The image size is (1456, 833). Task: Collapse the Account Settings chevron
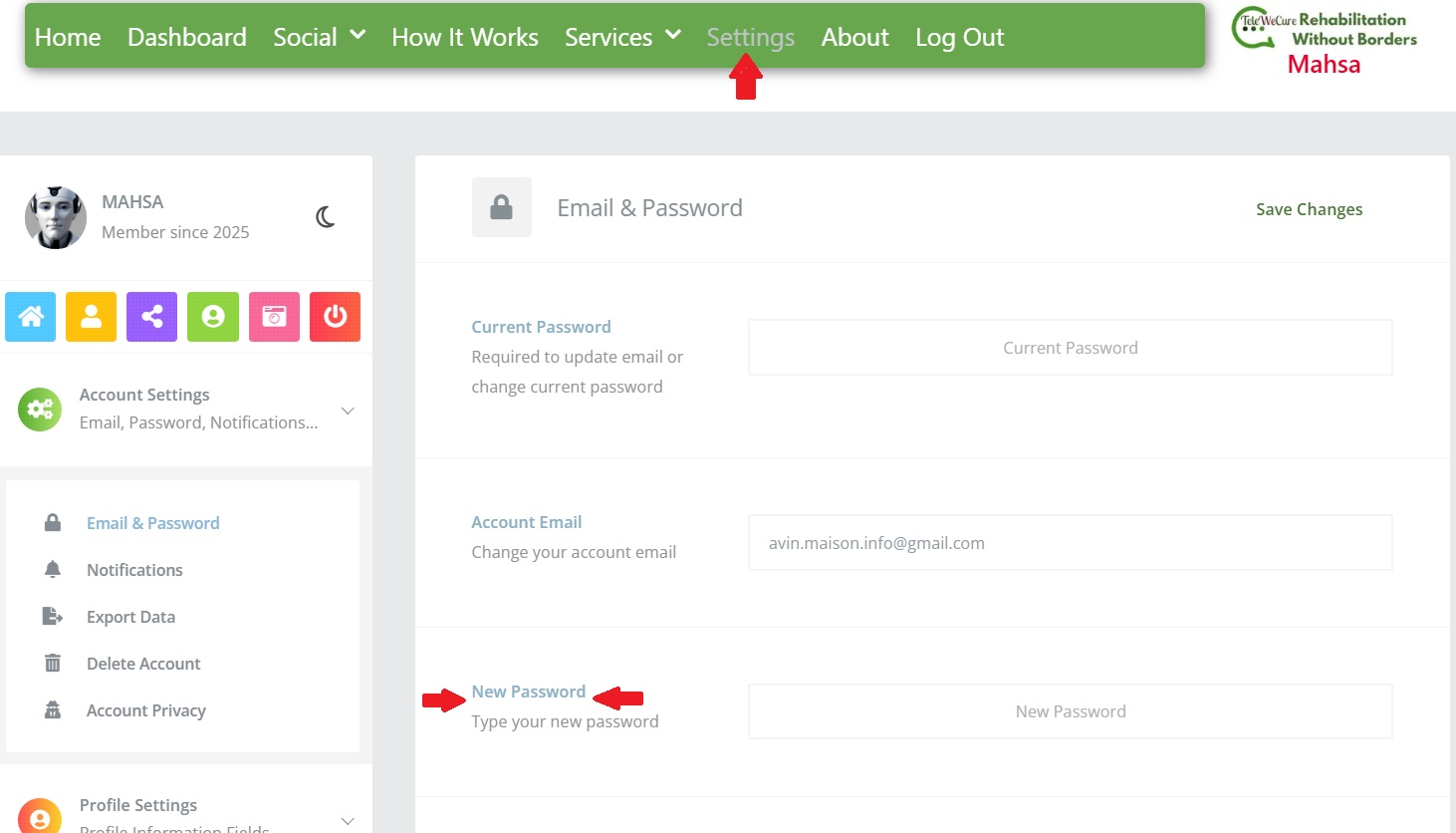pyautogui.click(x=348, y=411)
